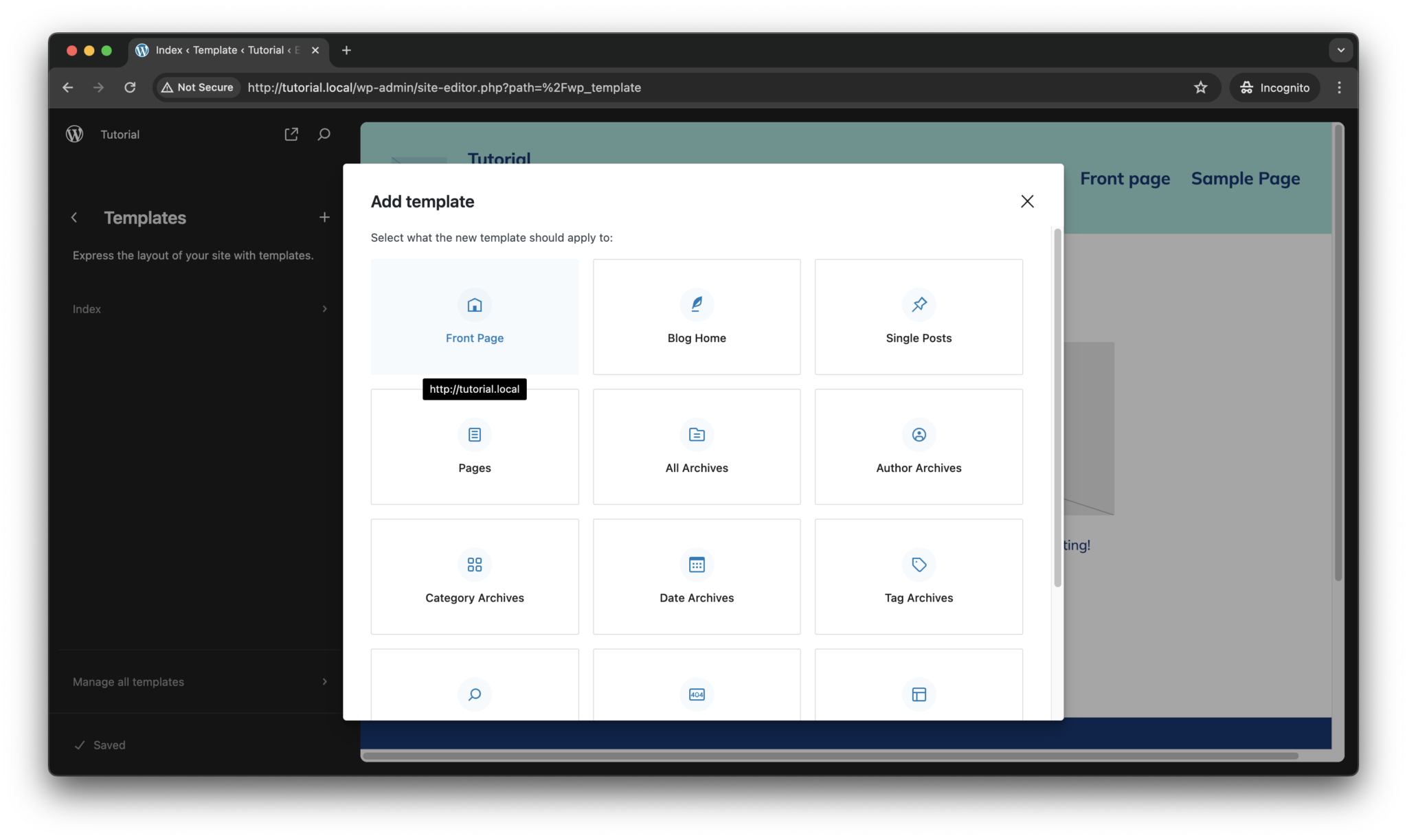This screenshot has height=840, width=1407.
Task: Click the Sample Page navigation link
Action: [x=1245, y=179]
